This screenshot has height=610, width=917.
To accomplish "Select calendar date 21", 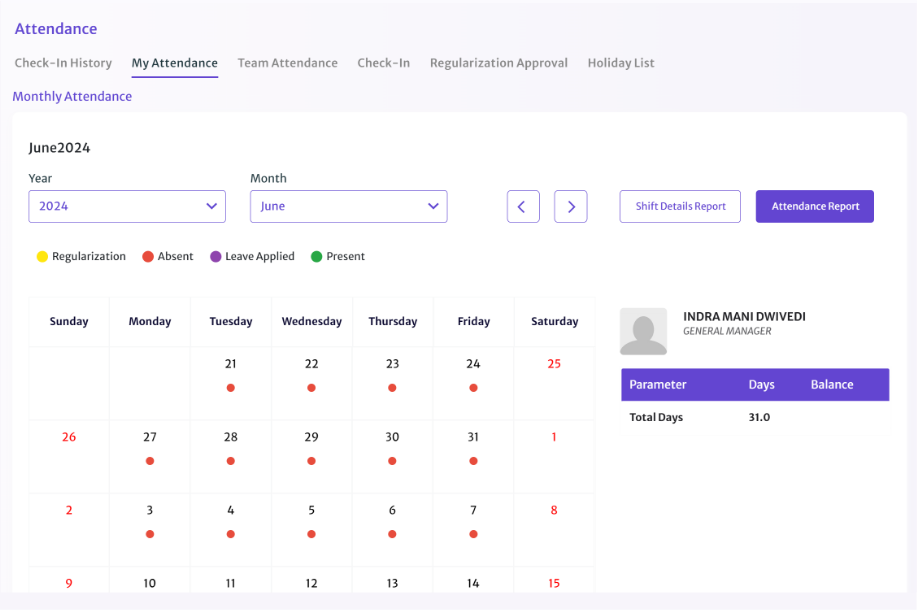I will click(230, 364).
